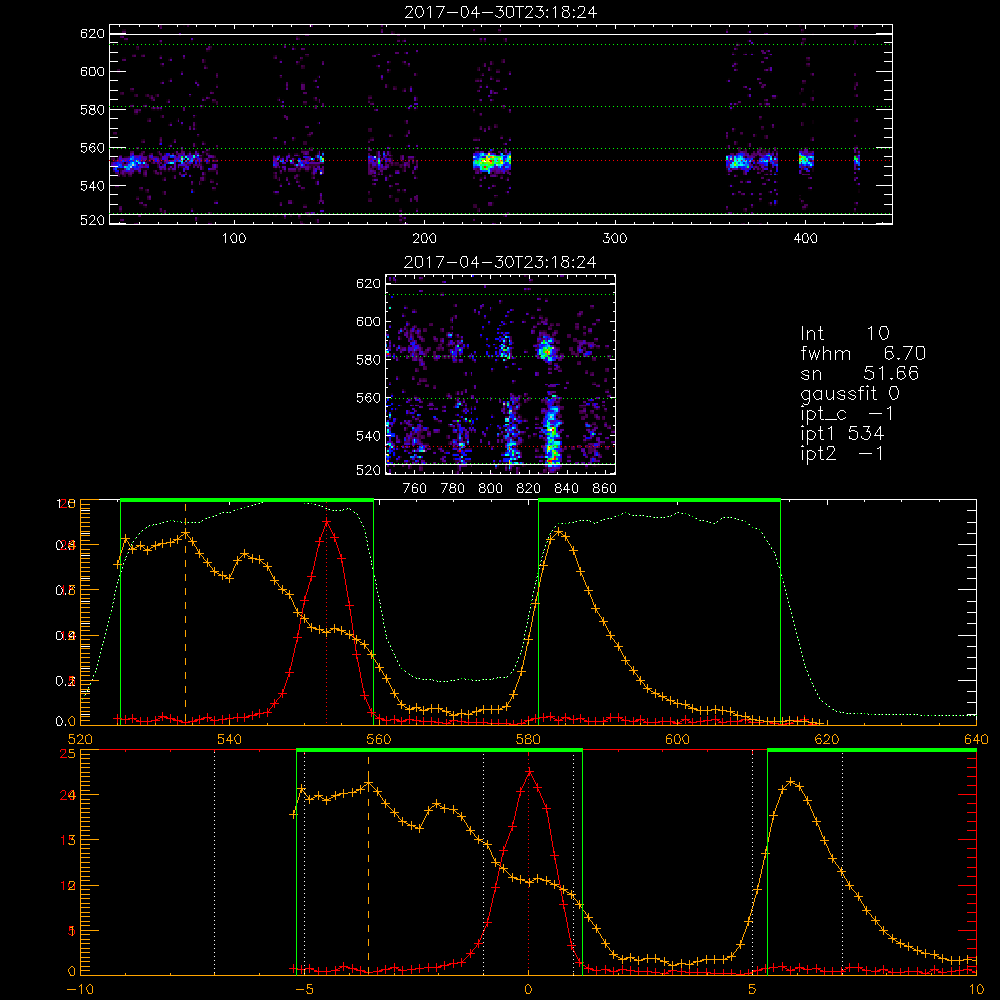Click x-axis label 0 below bottom plot
This screenshot has height=1000, width=1000.
(528, 989)
